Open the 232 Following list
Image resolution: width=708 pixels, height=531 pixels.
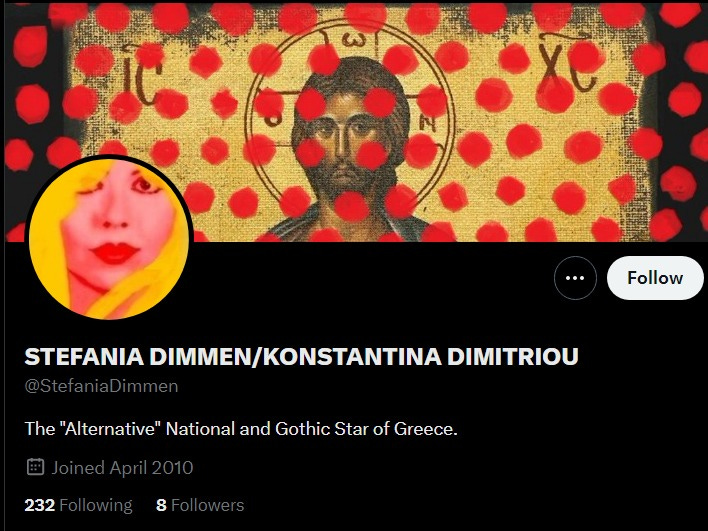pos(78,505)
